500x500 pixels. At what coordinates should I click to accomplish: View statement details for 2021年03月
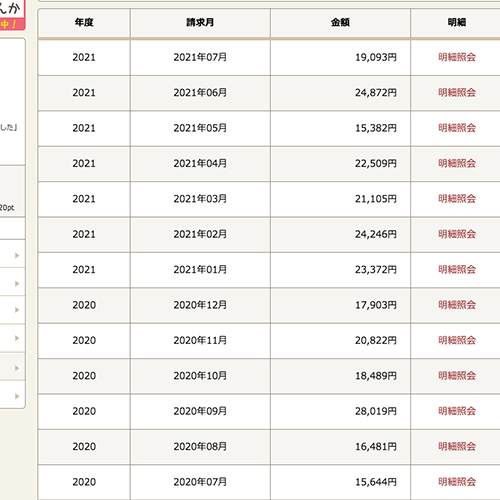(x=457, y=199)
